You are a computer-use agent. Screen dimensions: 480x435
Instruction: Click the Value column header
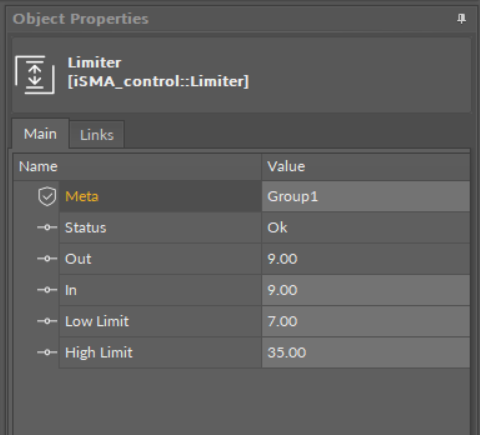(x=366, y=167)
